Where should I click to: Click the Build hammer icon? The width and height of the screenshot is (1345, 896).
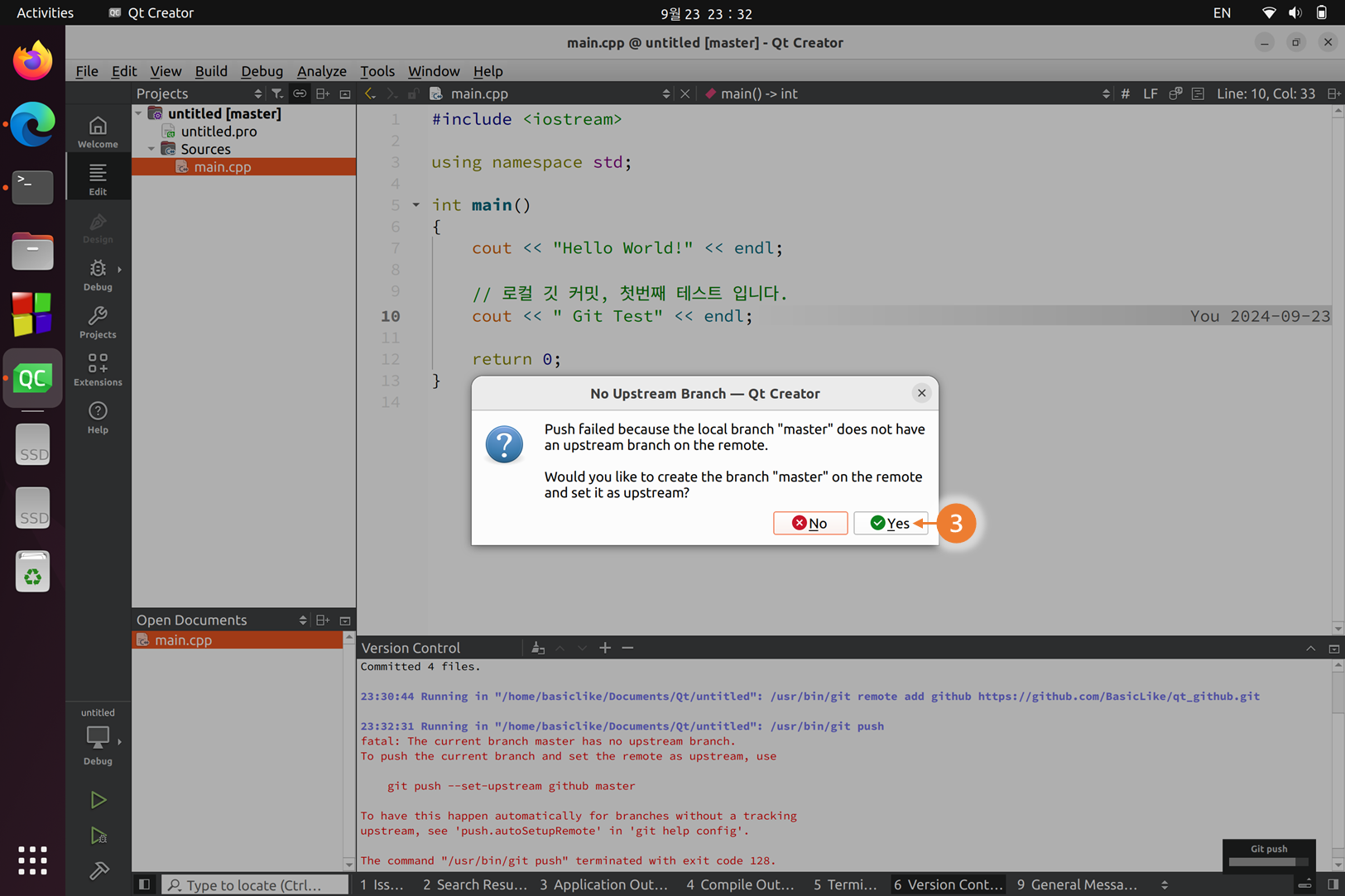(x=98, y=870)
